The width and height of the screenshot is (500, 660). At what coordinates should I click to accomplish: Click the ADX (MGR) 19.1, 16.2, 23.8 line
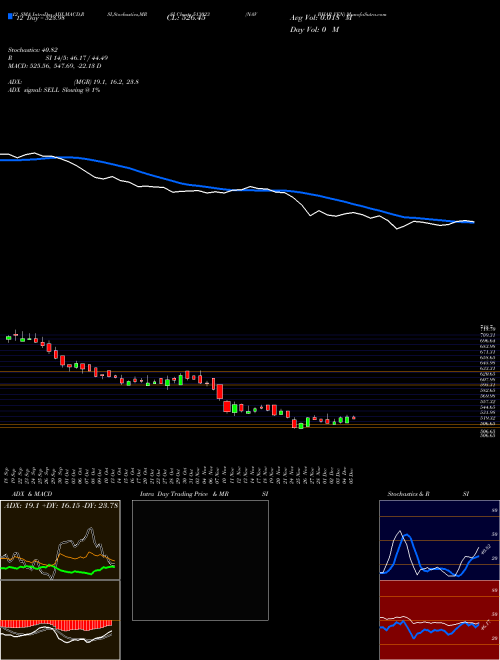pos(73,82)
